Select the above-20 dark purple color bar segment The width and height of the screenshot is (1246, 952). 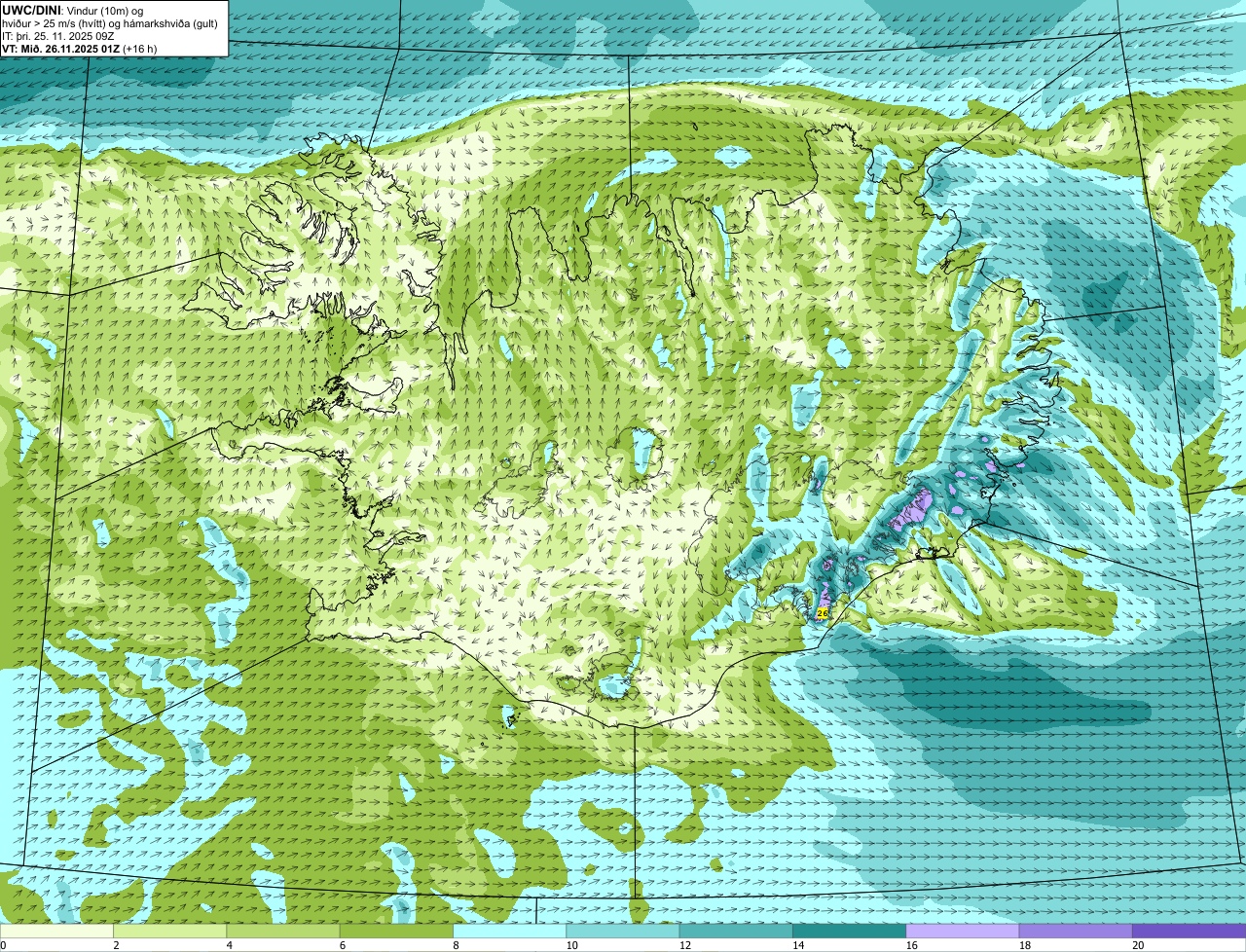pos(1189,931)
